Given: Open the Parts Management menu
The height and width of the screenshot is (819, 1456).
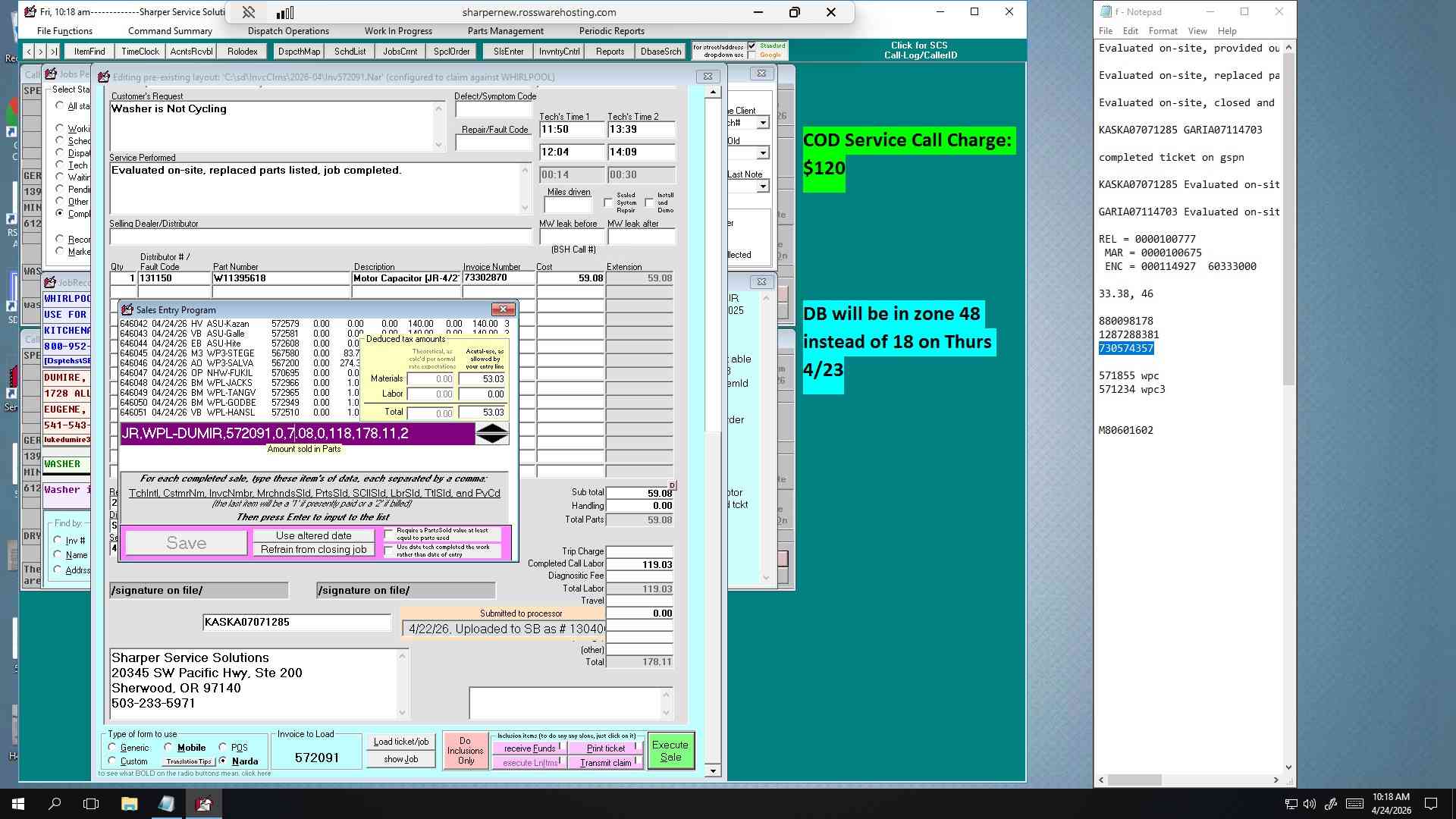Looking at the screenshot, I should coord(505,31).
